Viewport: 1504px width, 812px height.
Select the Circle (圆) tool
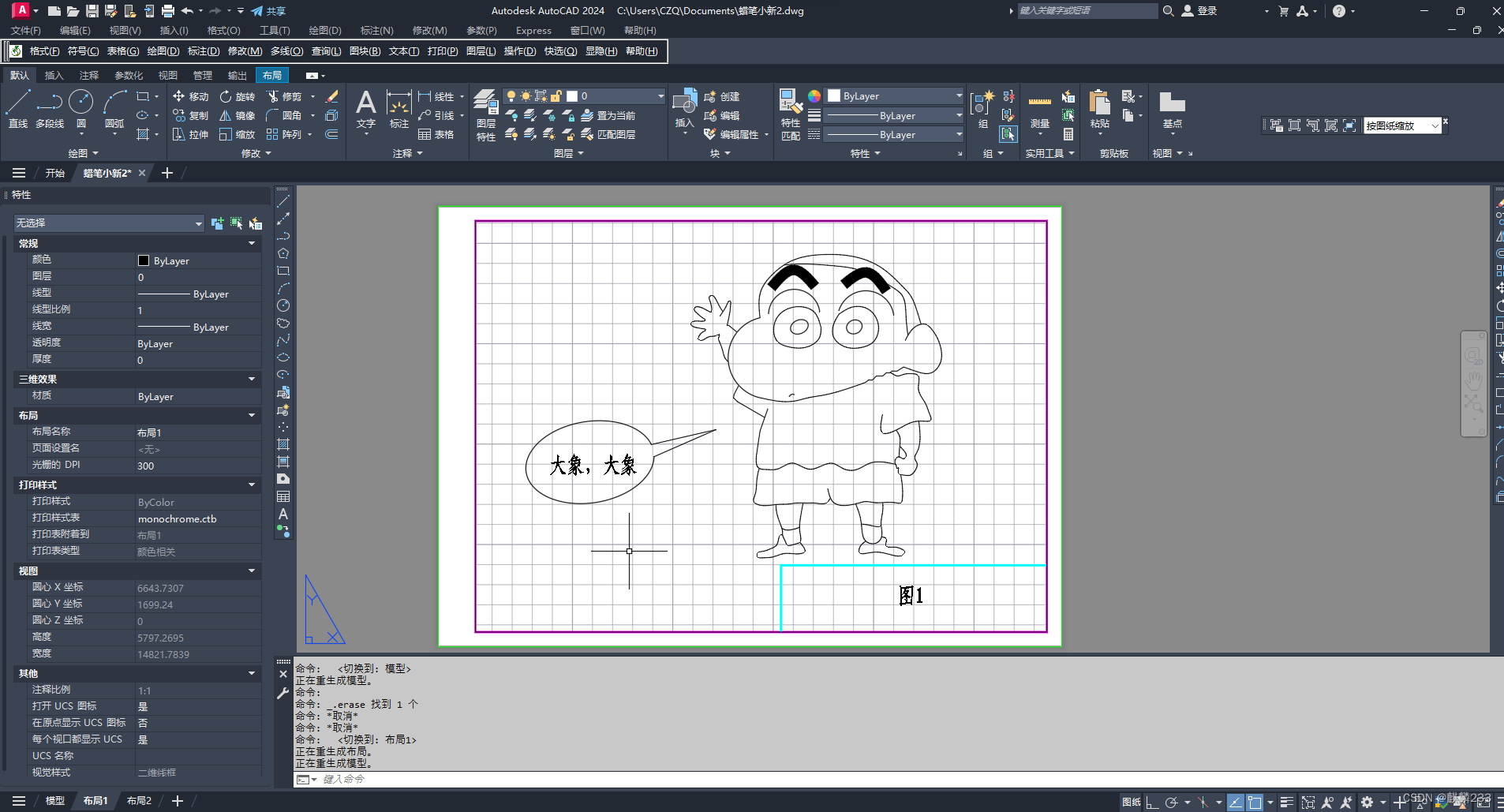(x=81, y=109)
